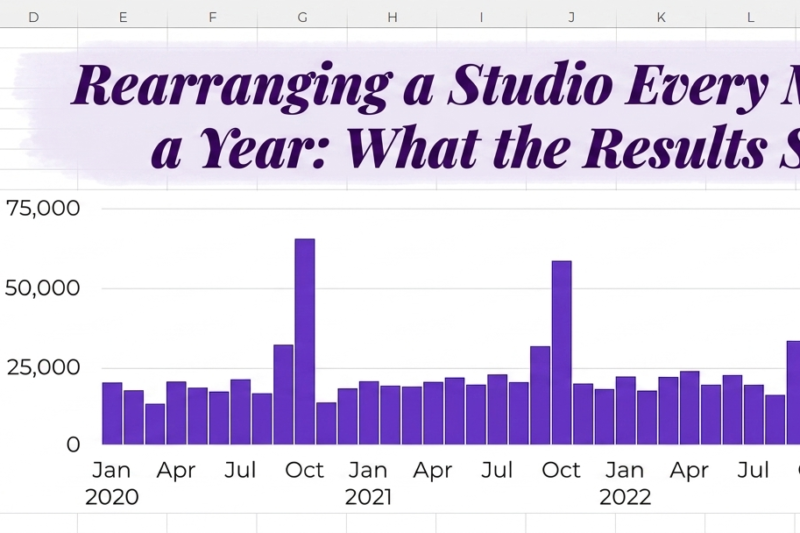The width and height of the screenshot is (800, 533).
Task: Select column F header
Action: click(x=212, y=17)
